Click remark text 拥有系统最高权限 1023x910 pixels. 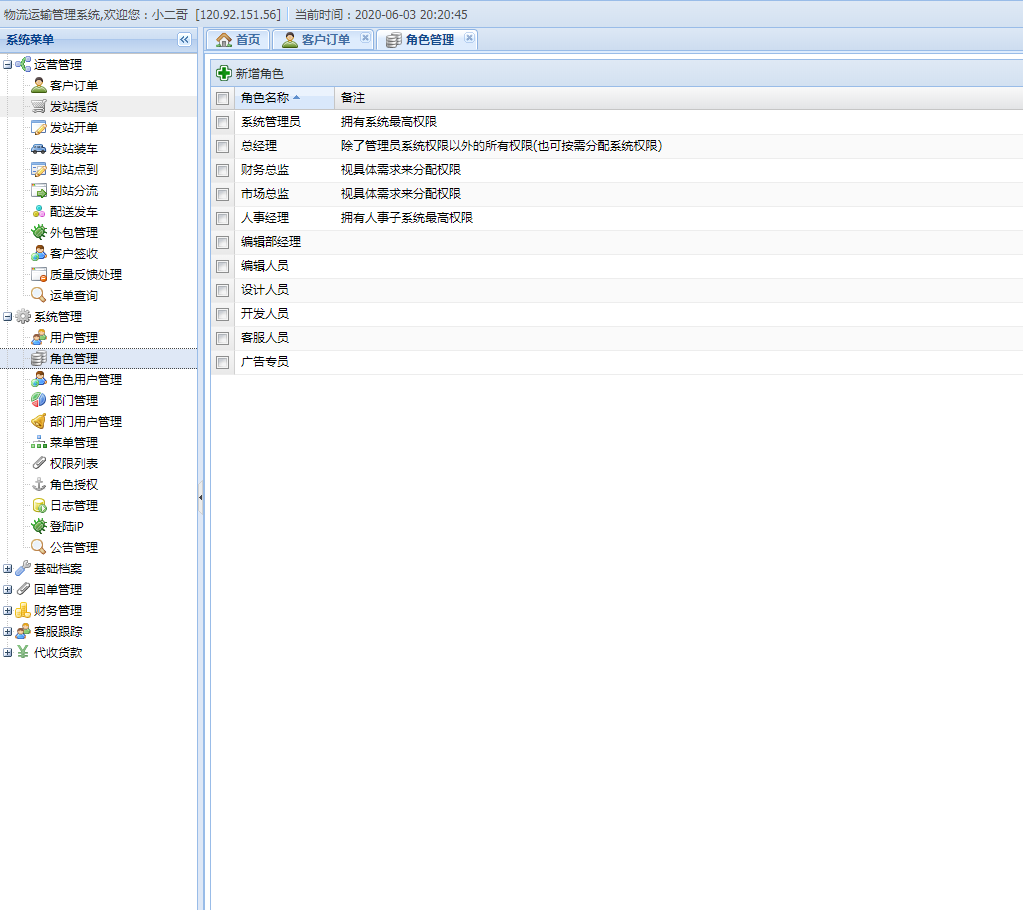(x=388, y=122)
